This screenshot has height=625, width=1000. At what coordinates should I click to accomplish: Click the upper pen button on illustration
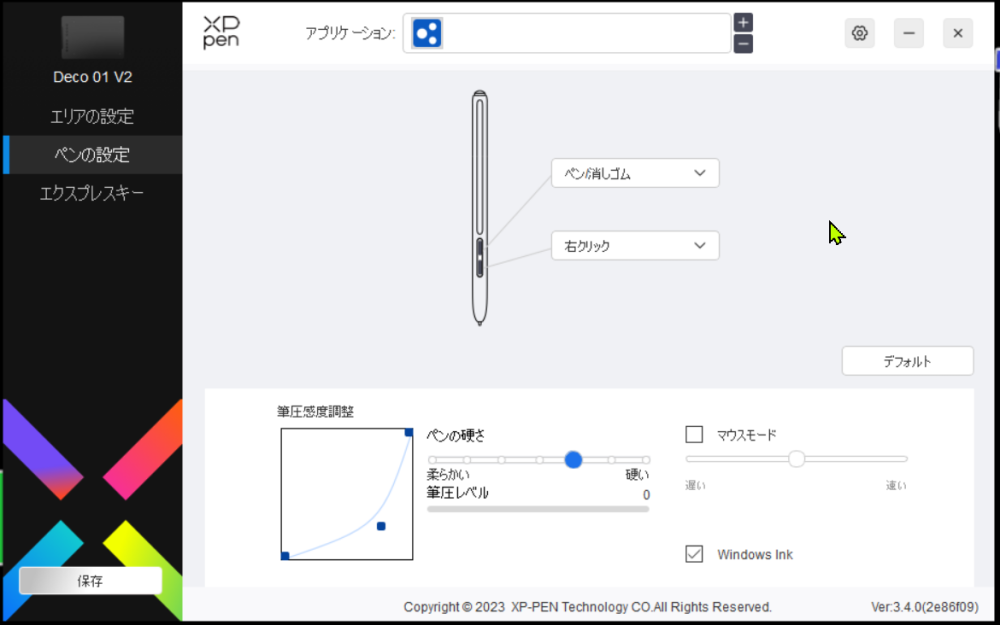coord(479,247)
